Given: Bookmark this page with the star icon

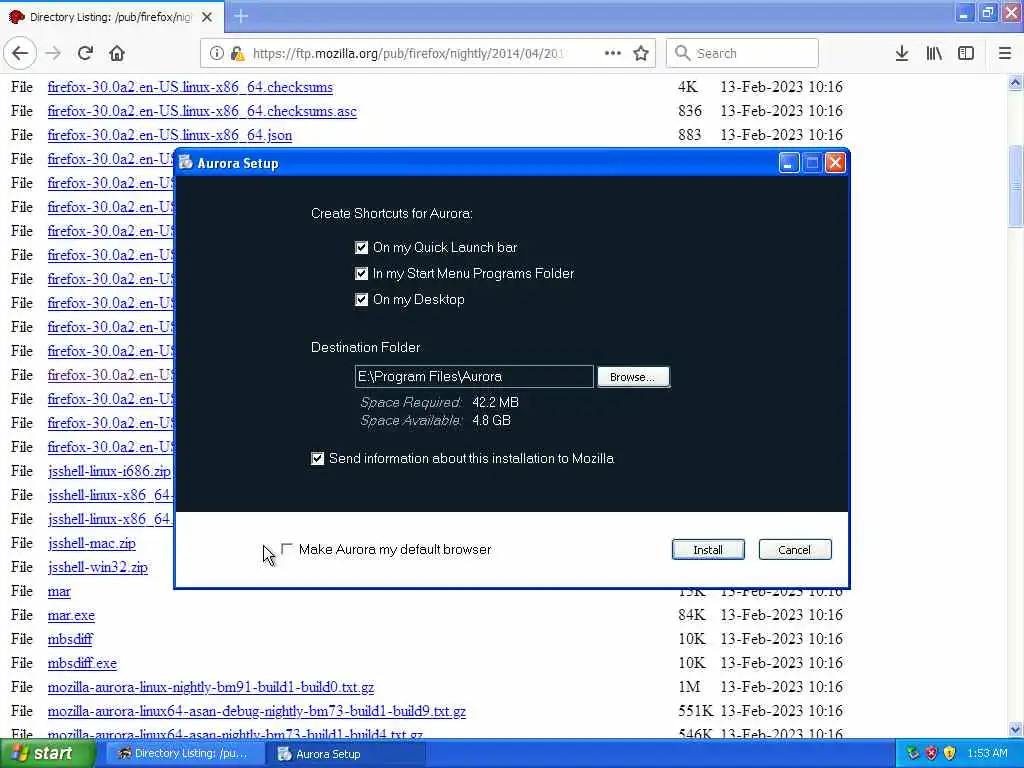Looking at the screenshot, I should [x=641, y=54].
